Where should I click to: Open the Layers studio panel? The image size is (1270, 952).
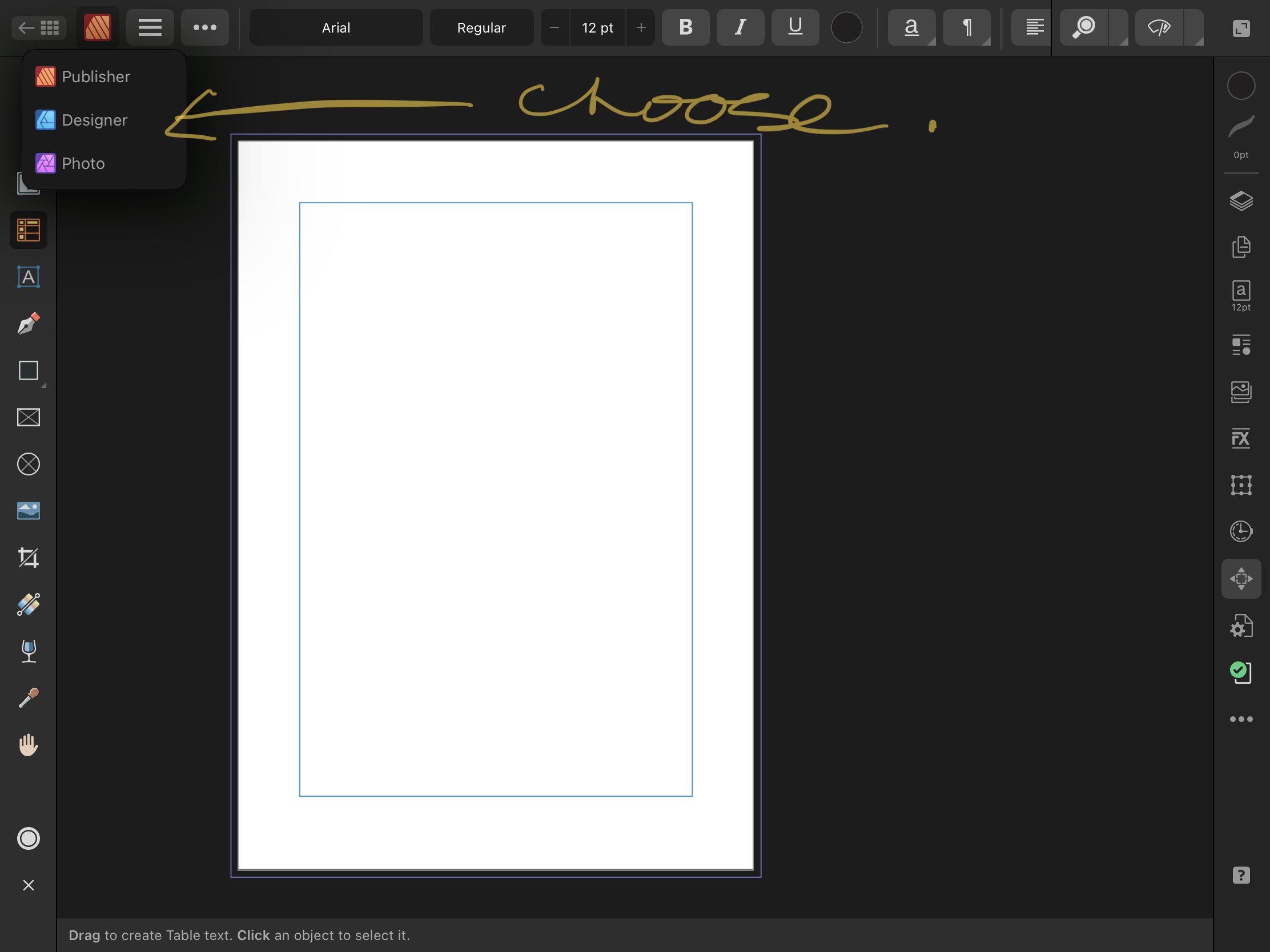coord(1241,201)
